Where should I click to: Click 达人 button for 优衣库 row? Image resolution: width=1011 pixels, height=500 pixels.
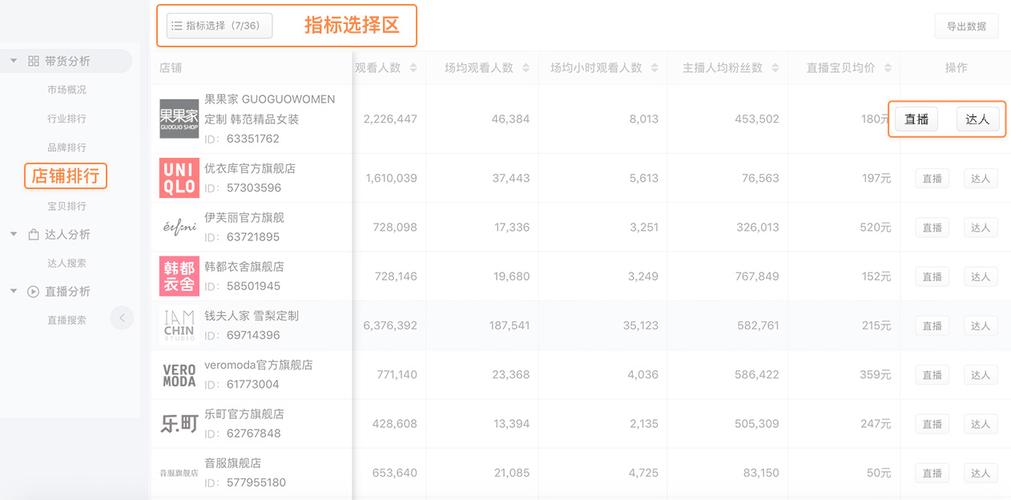pos(981,179)
